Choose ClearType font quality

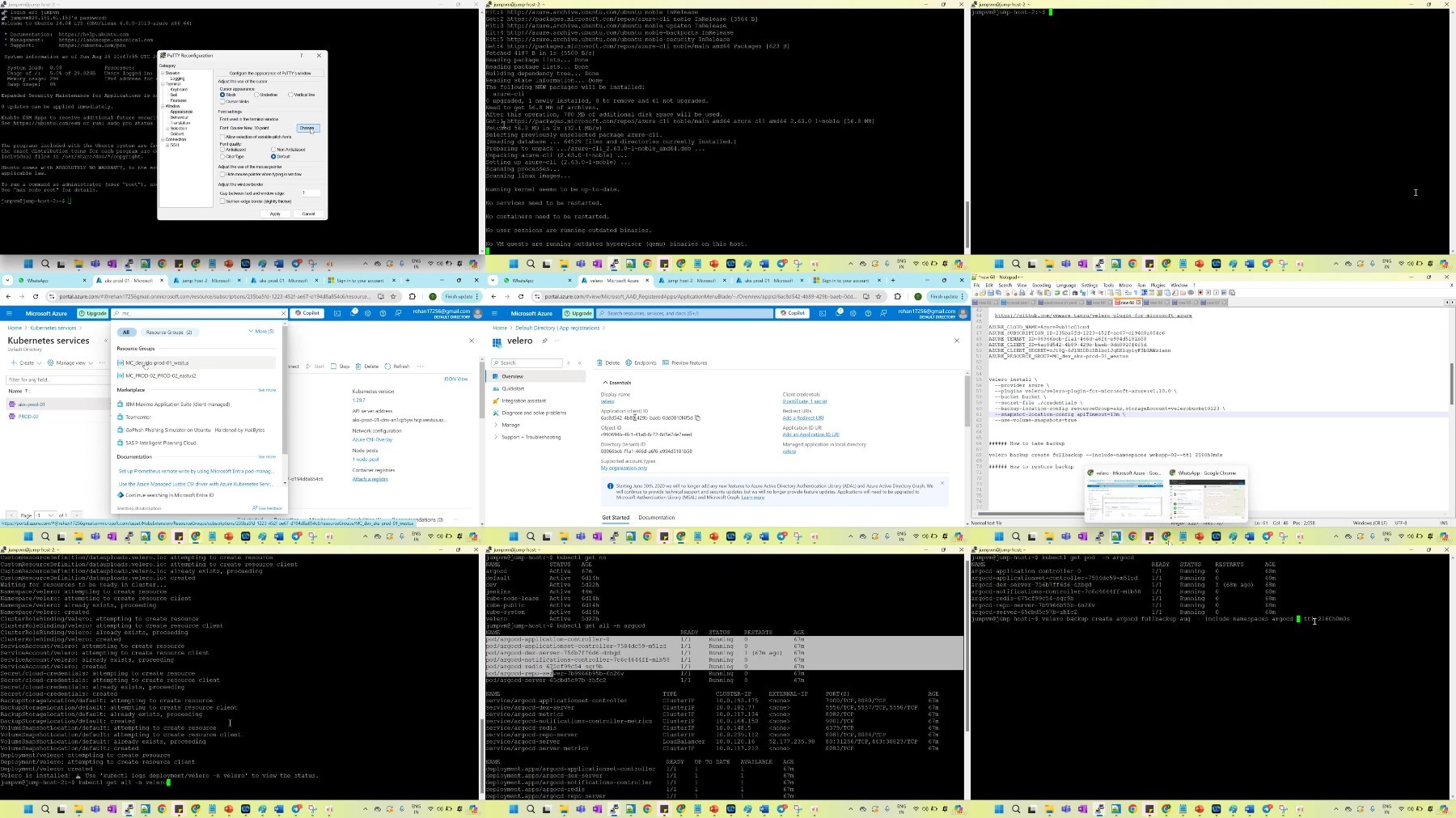pos(222,156)
